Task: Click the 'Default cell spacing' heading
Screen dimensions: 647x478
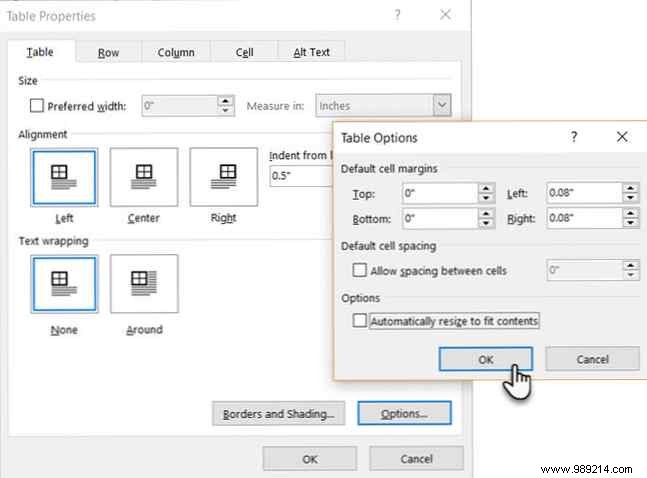Action: click(x=388, y=246)
